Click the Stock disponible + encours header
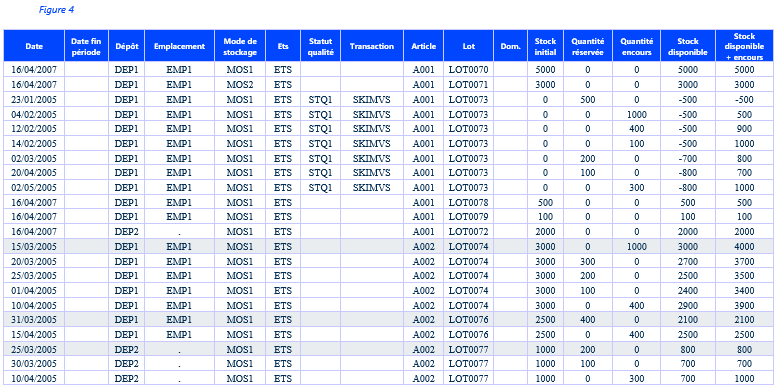 coord(744,46)
